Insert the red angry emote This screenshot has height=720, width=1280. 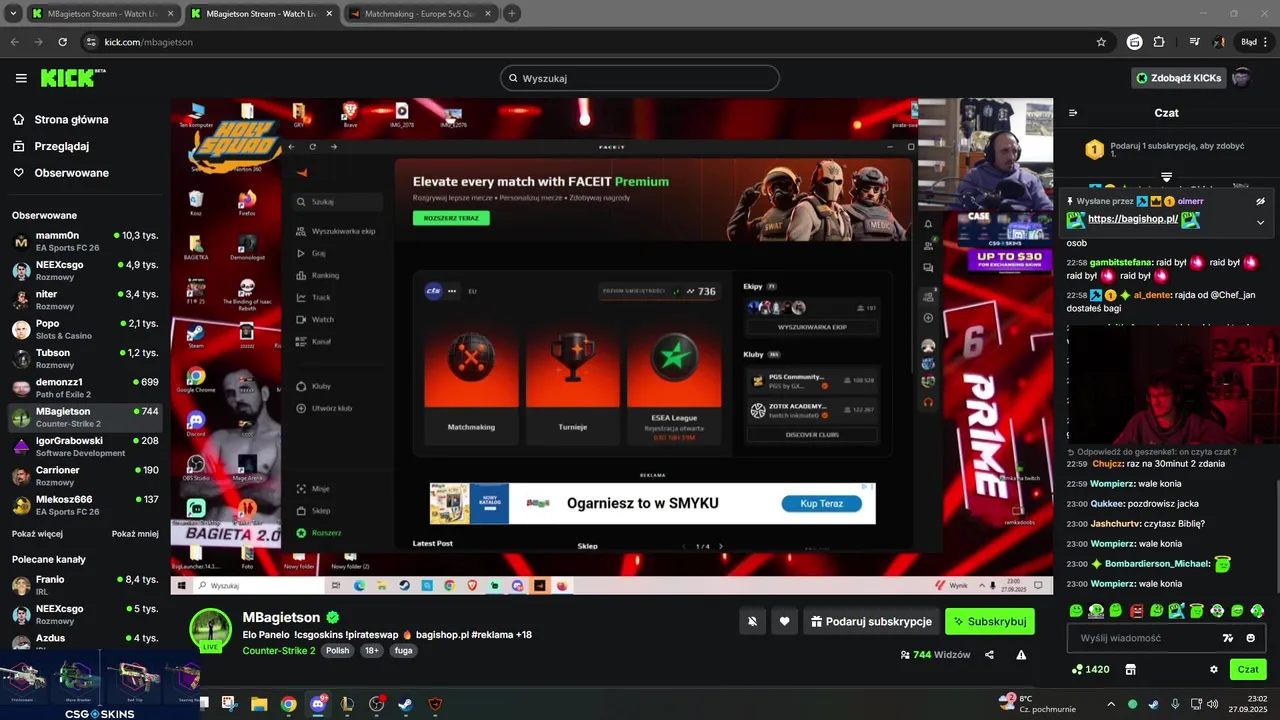click(x=1136, y=610)
